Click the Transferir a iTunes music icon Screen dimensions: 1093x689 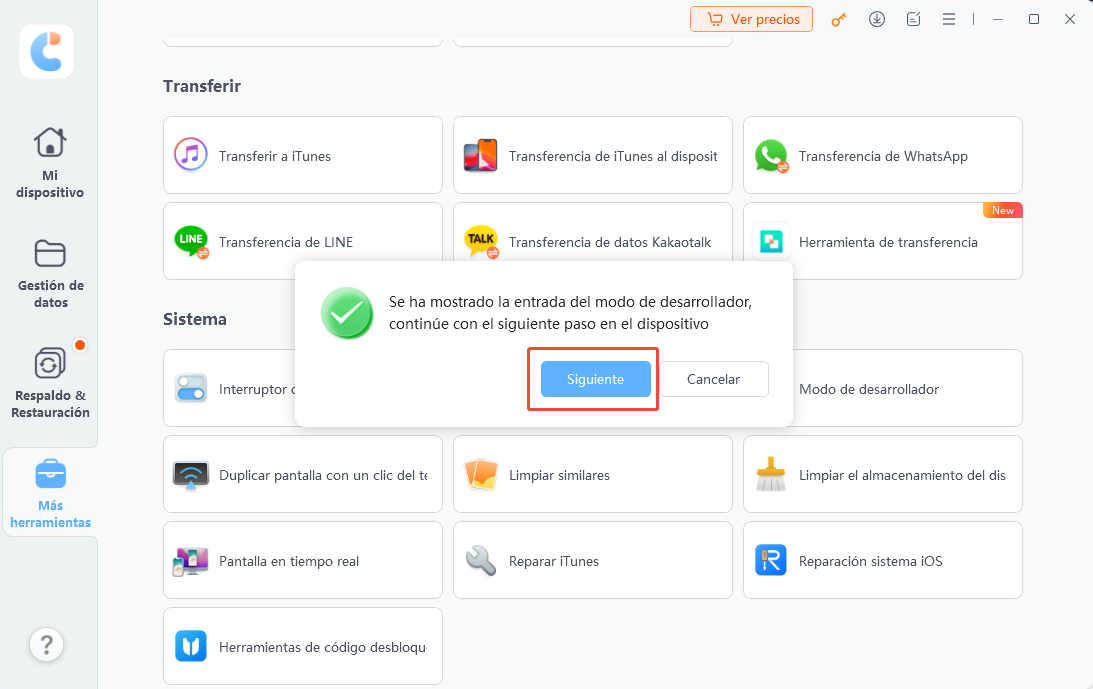190,155
